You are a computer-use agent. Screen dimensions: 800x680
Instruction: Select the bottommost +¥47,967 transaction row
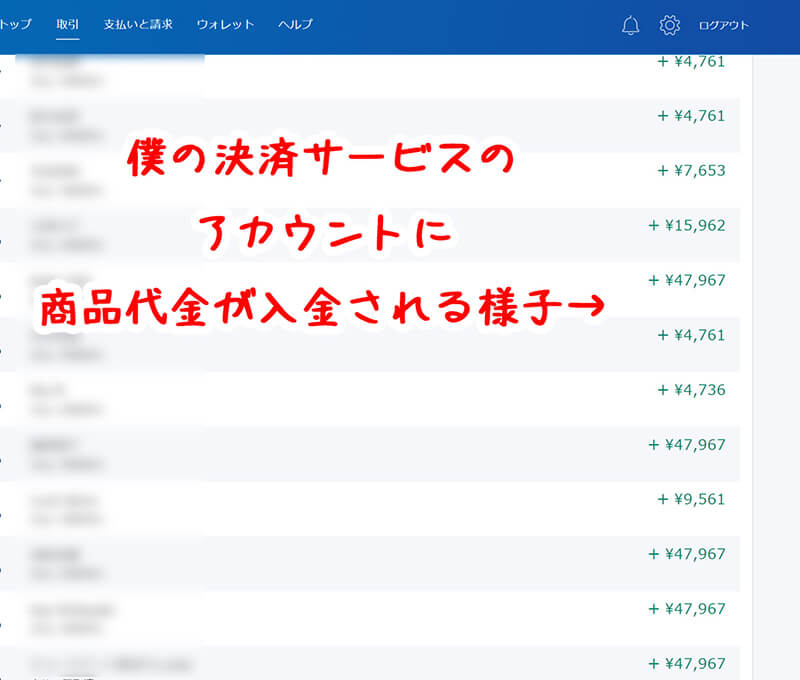[686, 663]
